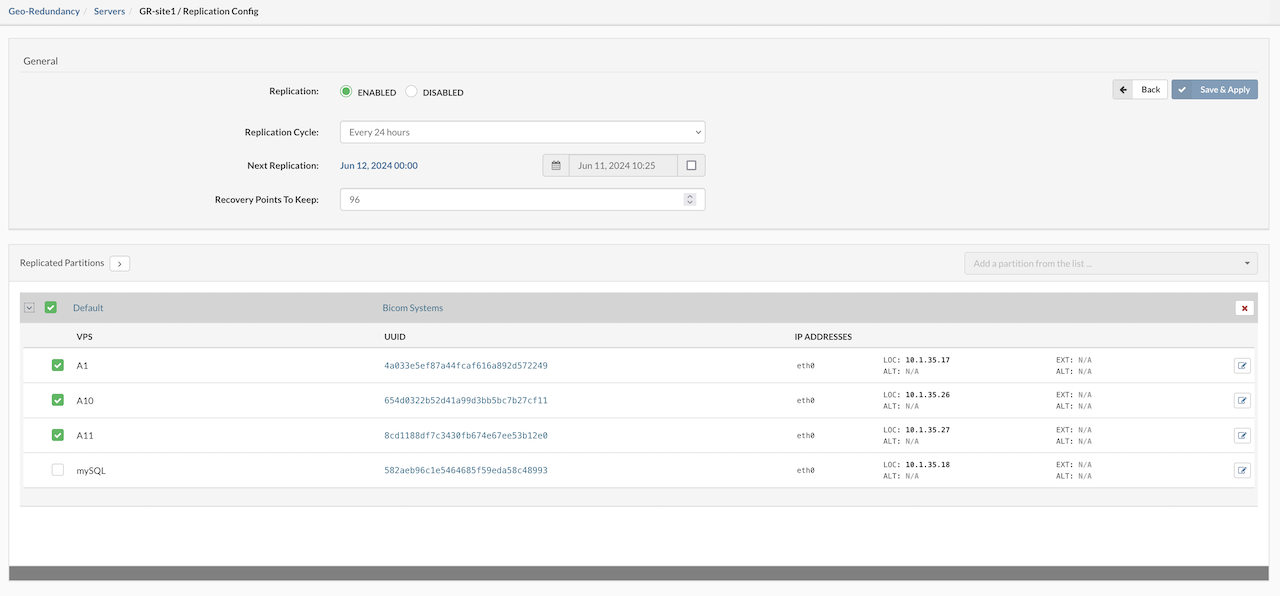Adjust Recovery Points To Keep stepper

coord(689,200)
